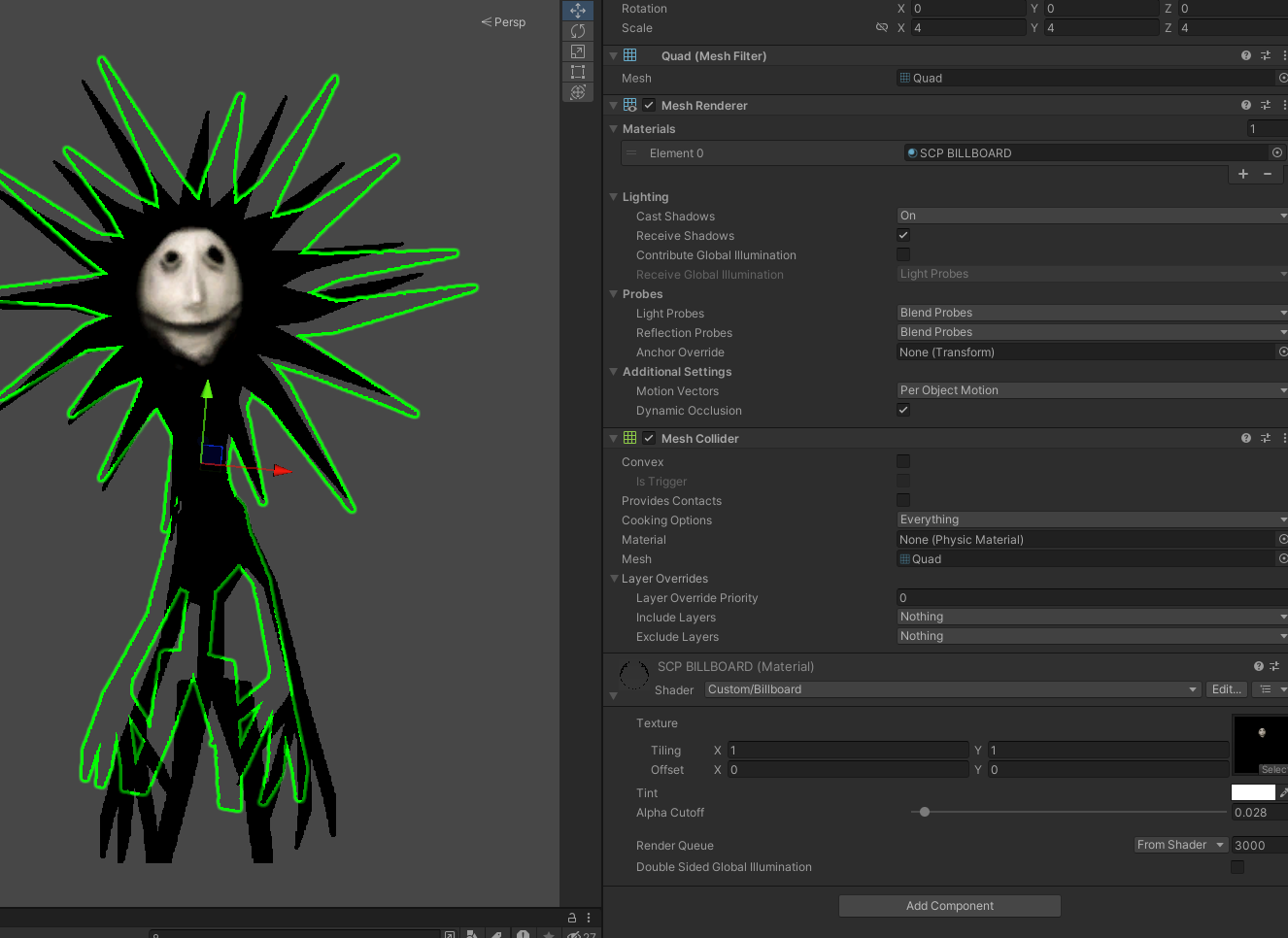This screenshot has height=938, width=1288.
Task: Click the Tiling X input field
Action: (x=848, y=750)
